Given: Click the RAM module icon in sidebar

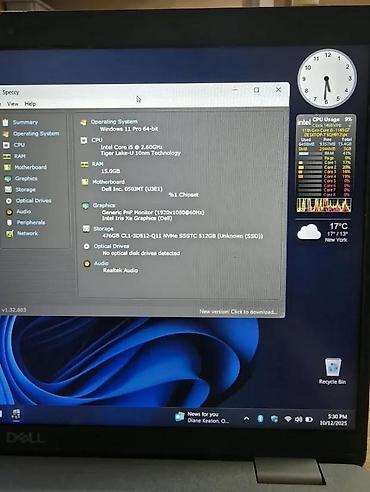Looking at the screenshot, I should point(7,156).
